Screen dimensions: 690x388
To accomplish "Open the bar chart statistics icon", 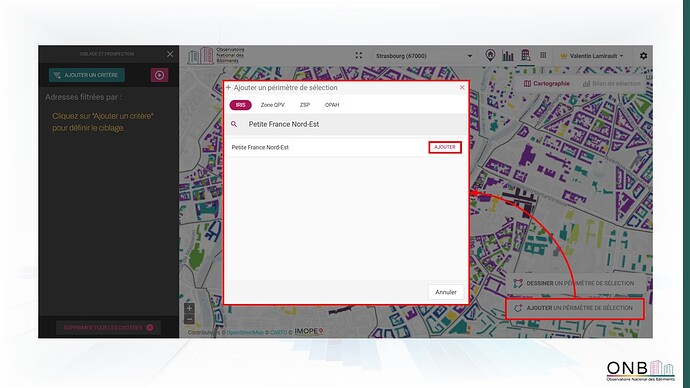I will click(508, 55).
